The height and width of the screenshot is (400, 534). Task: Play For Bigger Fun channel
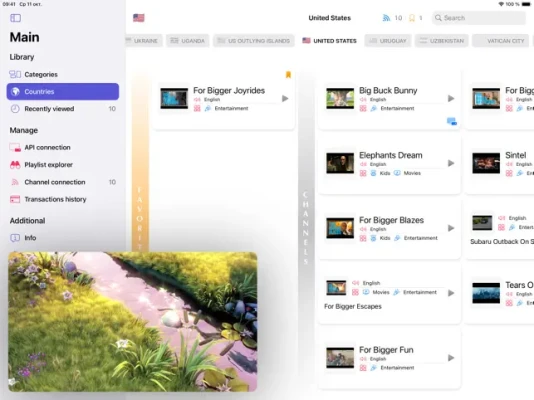point(451,358)
